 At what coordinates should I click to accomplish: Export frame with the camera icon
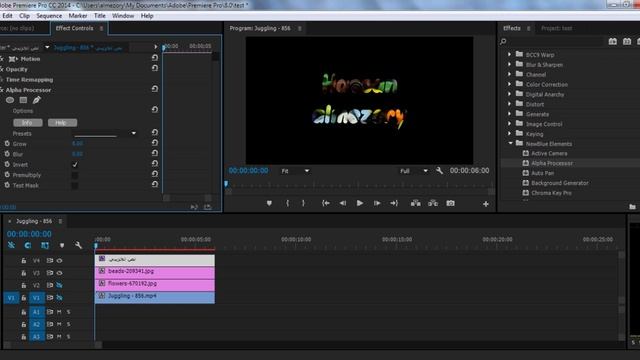click(x=450, y=203)
